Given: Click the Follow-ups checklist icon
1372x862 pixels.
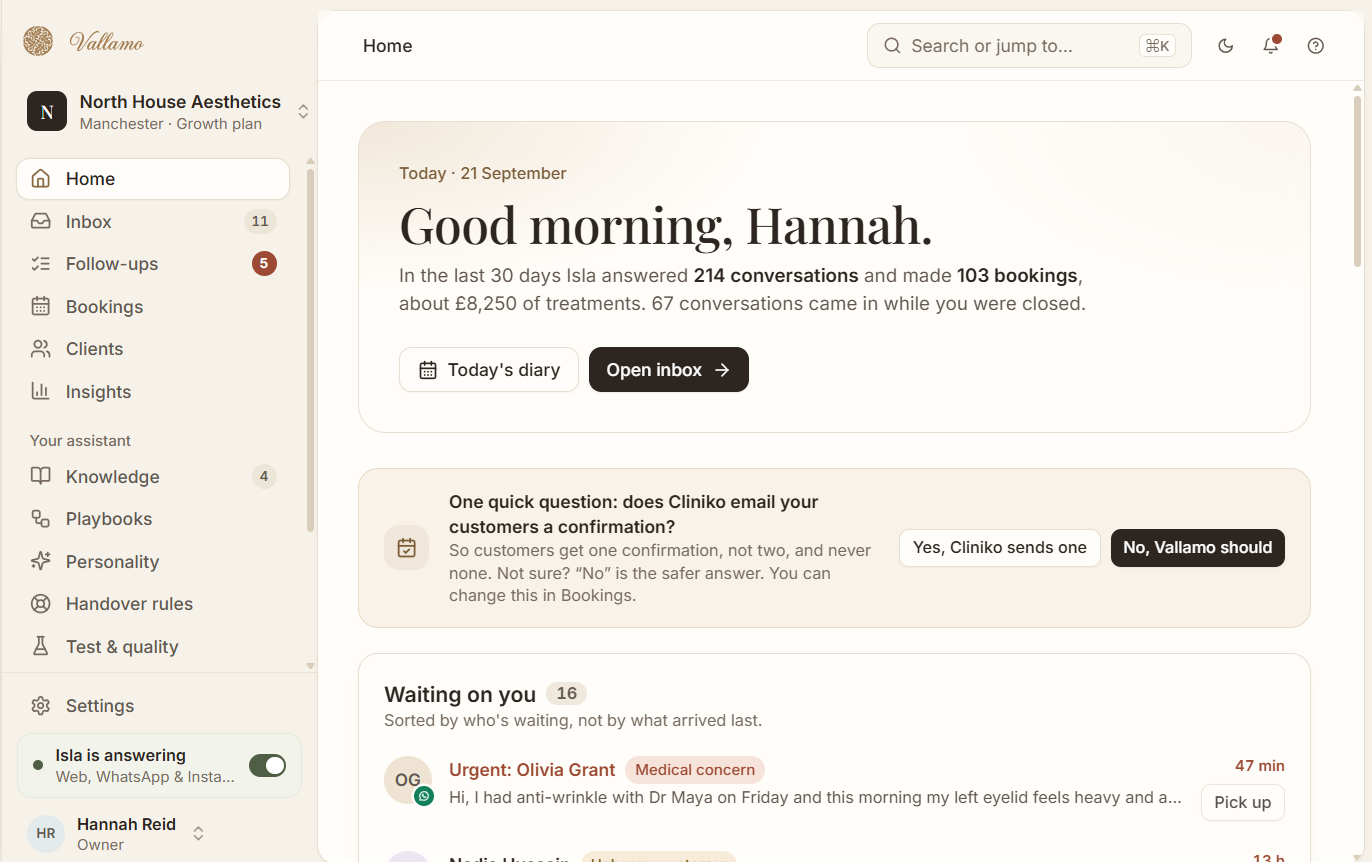Looking at the screenshot, I should [x=41, y=264].
